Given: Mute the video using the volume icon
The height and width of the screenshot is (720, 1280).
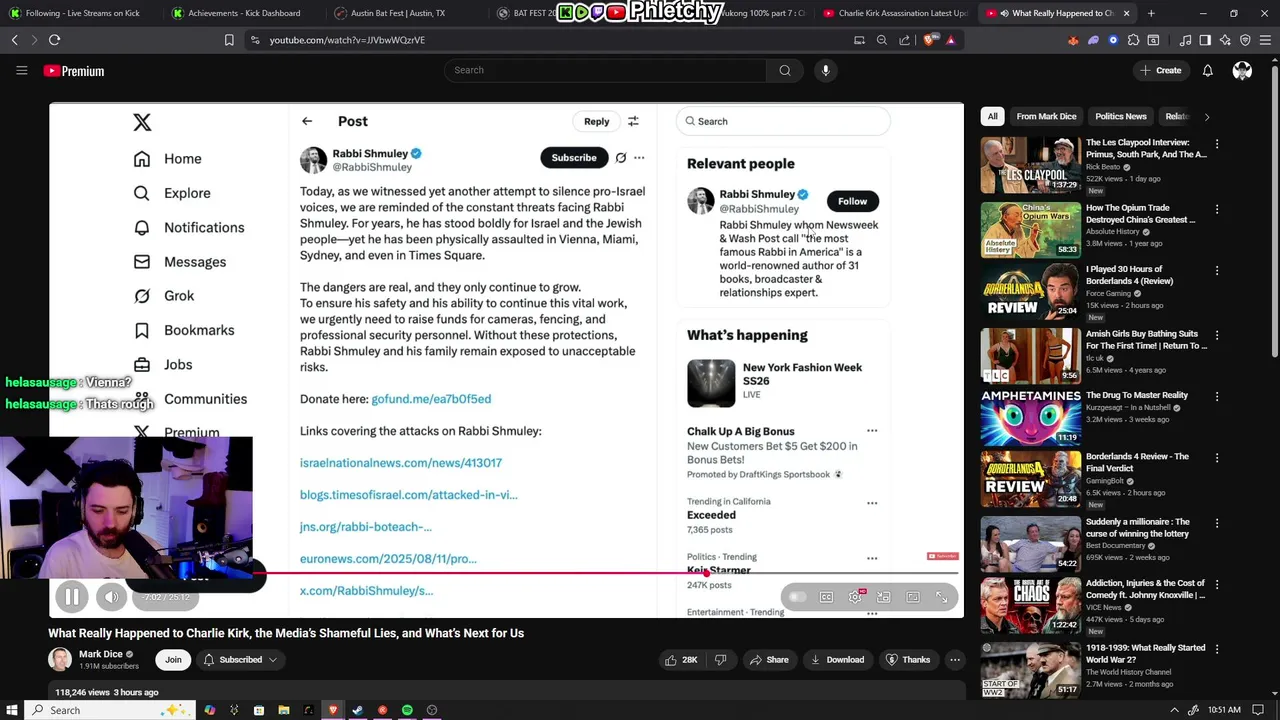Looking at the screenshot, I should [x=111, y=597].
